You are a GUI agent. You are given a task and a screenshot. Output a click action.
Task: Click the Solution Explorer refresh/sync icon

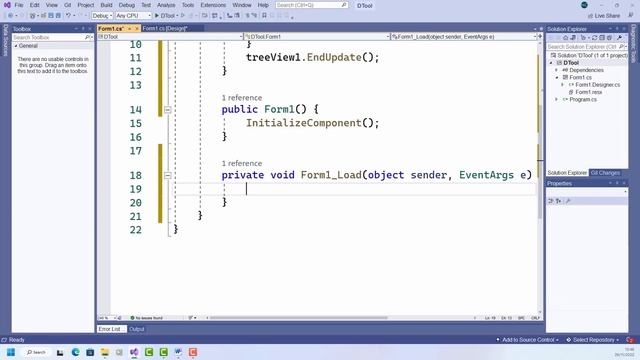tap(594, 38)
